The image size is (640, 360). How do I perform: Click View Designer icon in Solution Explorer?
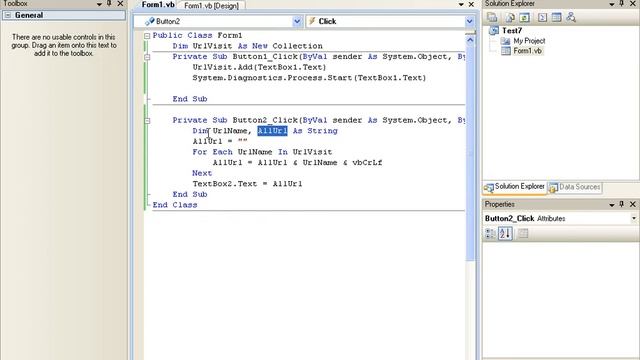[x=556, y=17]
